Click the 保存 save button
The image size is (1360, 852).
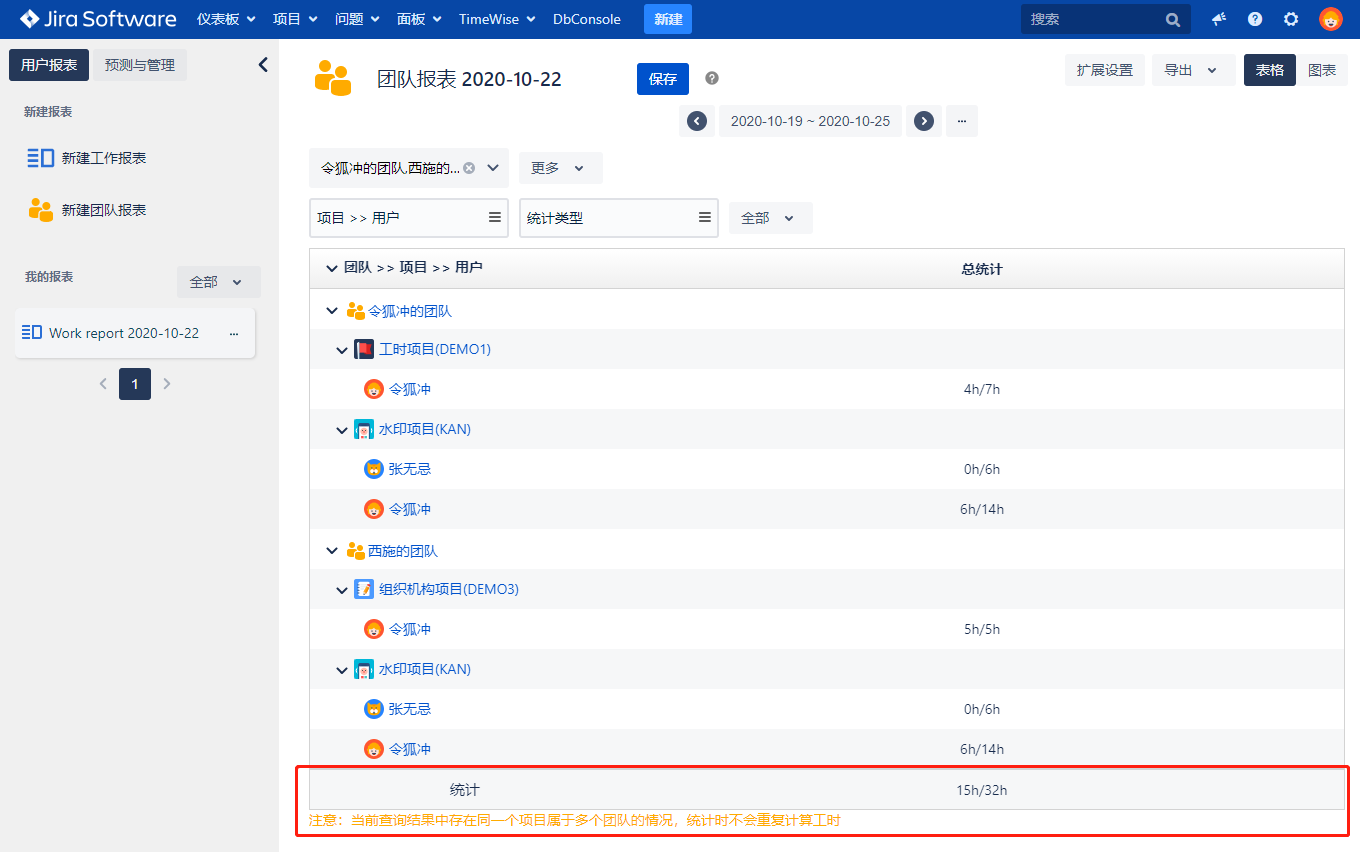[x=662, y=79]
